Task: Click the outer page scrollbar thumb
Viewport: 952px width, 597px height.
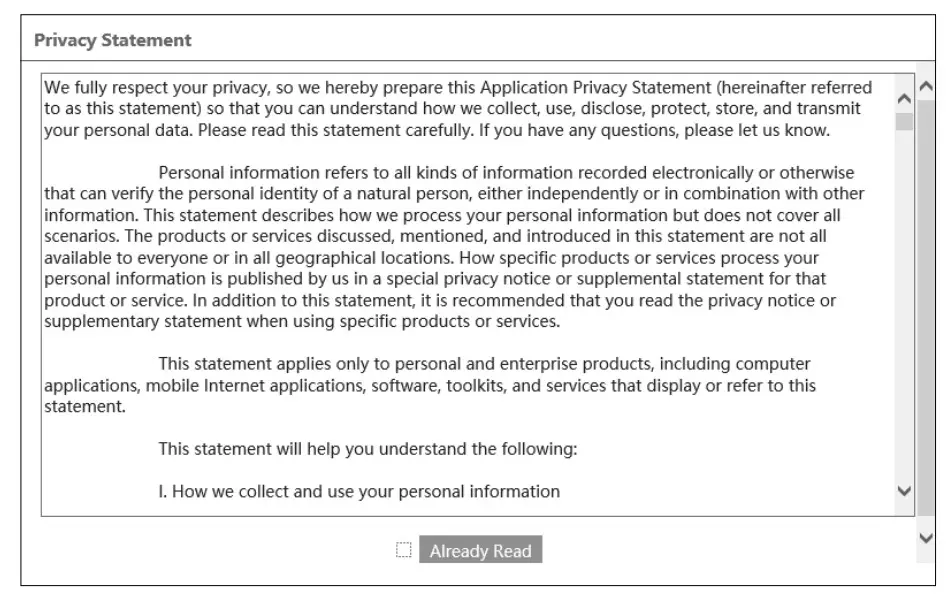Action: tap(925, 300)
